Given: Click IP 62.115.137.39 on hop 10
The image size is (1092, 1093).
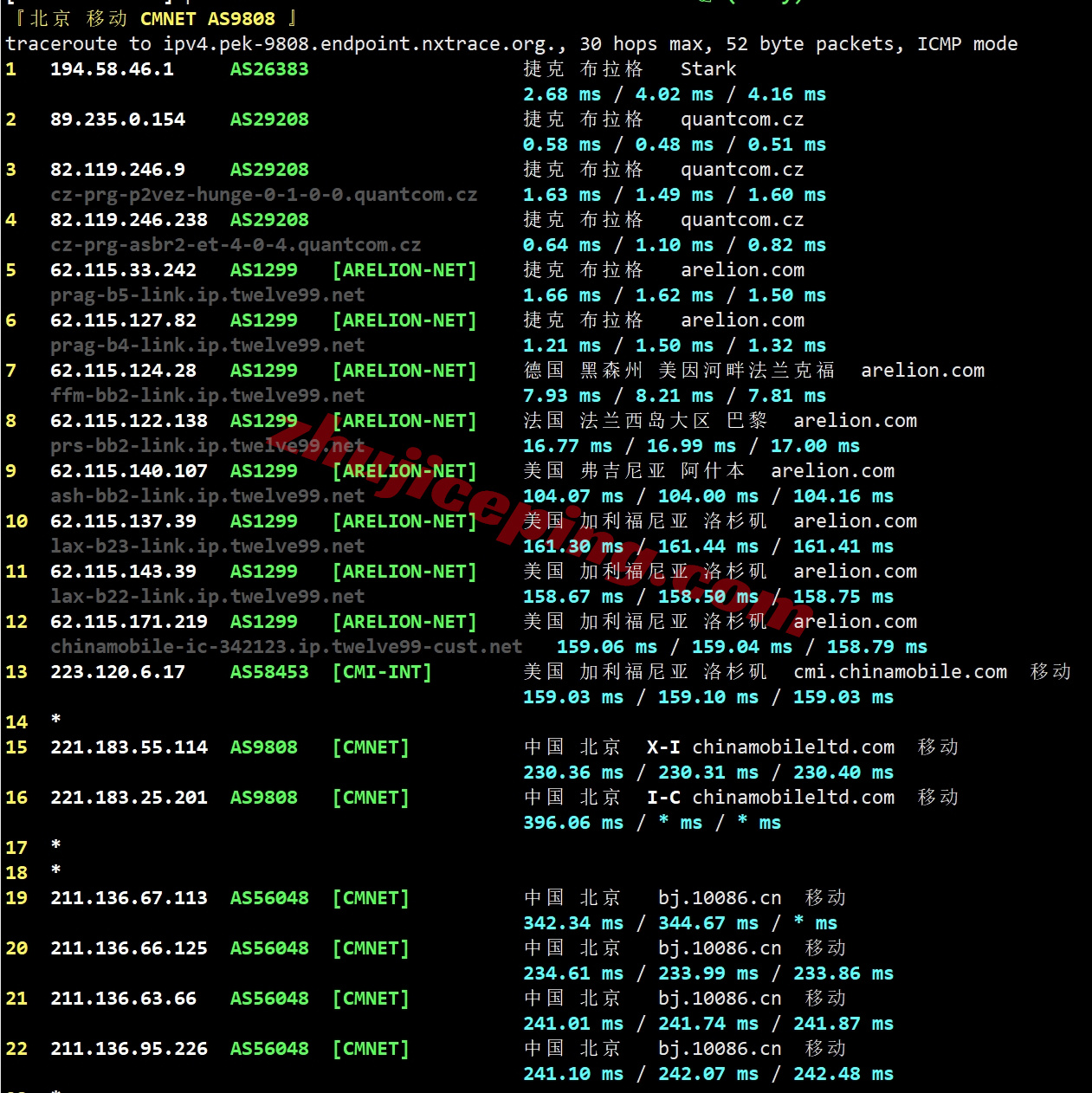Looking at the screenshot, I should (x=123, y=521).
